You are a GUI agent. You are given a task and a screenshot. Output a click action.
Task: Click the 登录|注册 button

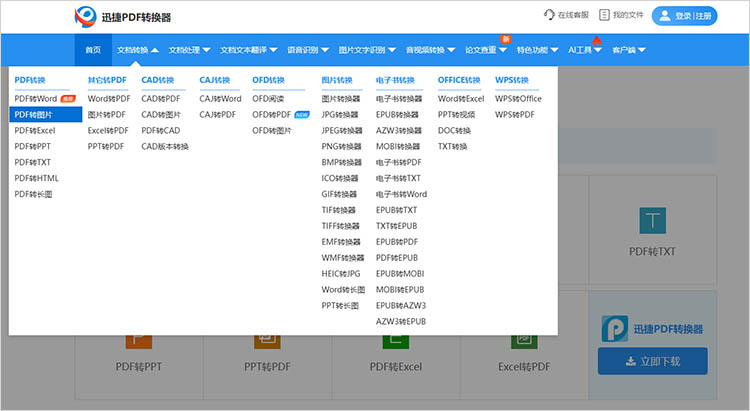pos(684,16)
